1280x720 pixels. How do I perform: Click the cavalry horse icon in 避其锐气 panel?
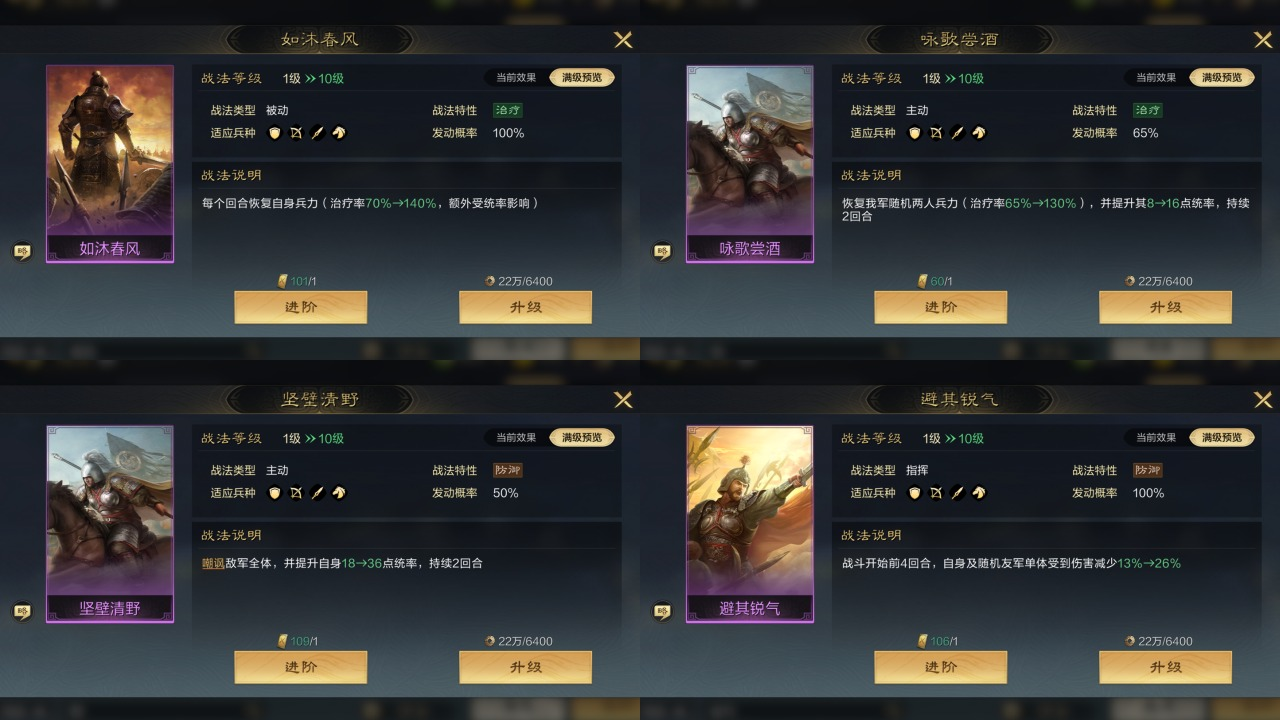[x=979, y=493]
